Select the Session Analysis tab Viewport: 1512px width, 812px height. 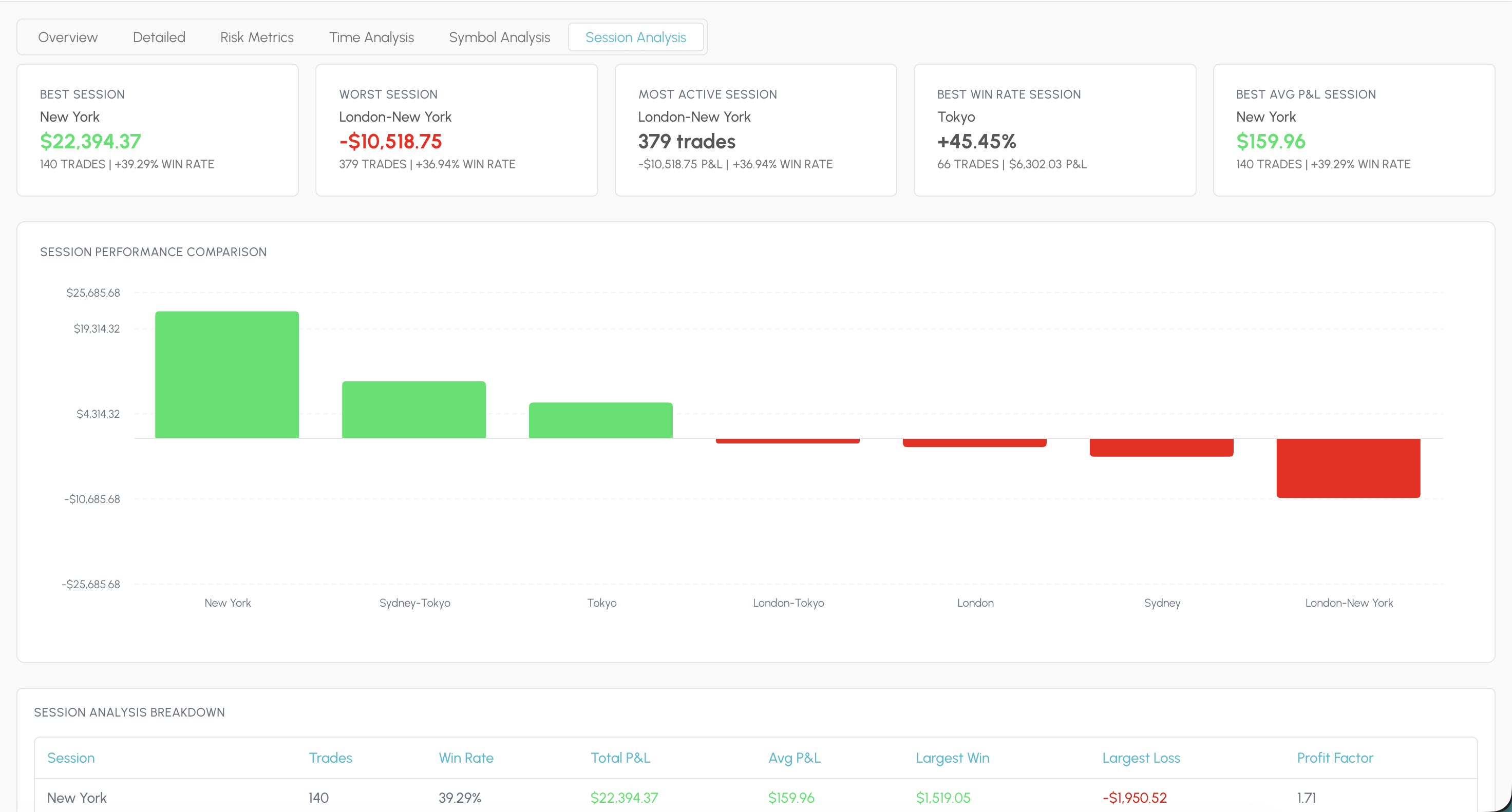pyautogui.click(x=636, y=37)
